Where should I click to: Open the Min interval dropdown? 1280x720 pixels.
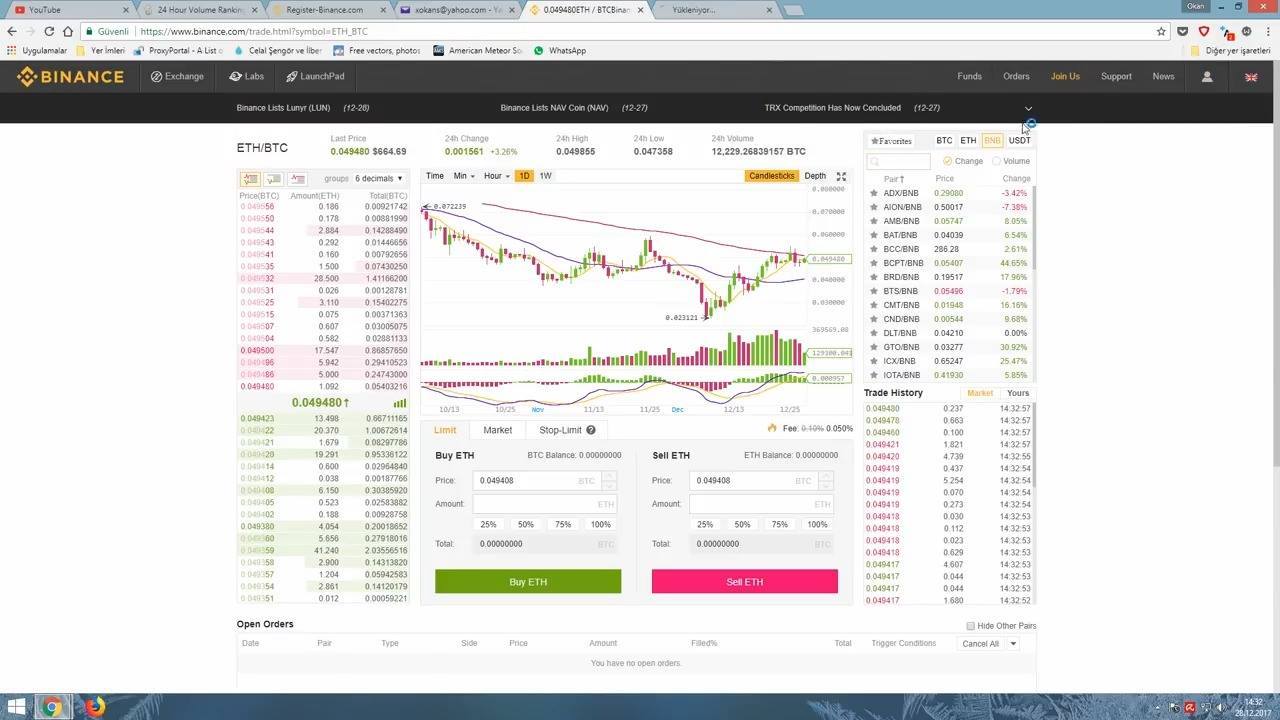tap(463, 176)
